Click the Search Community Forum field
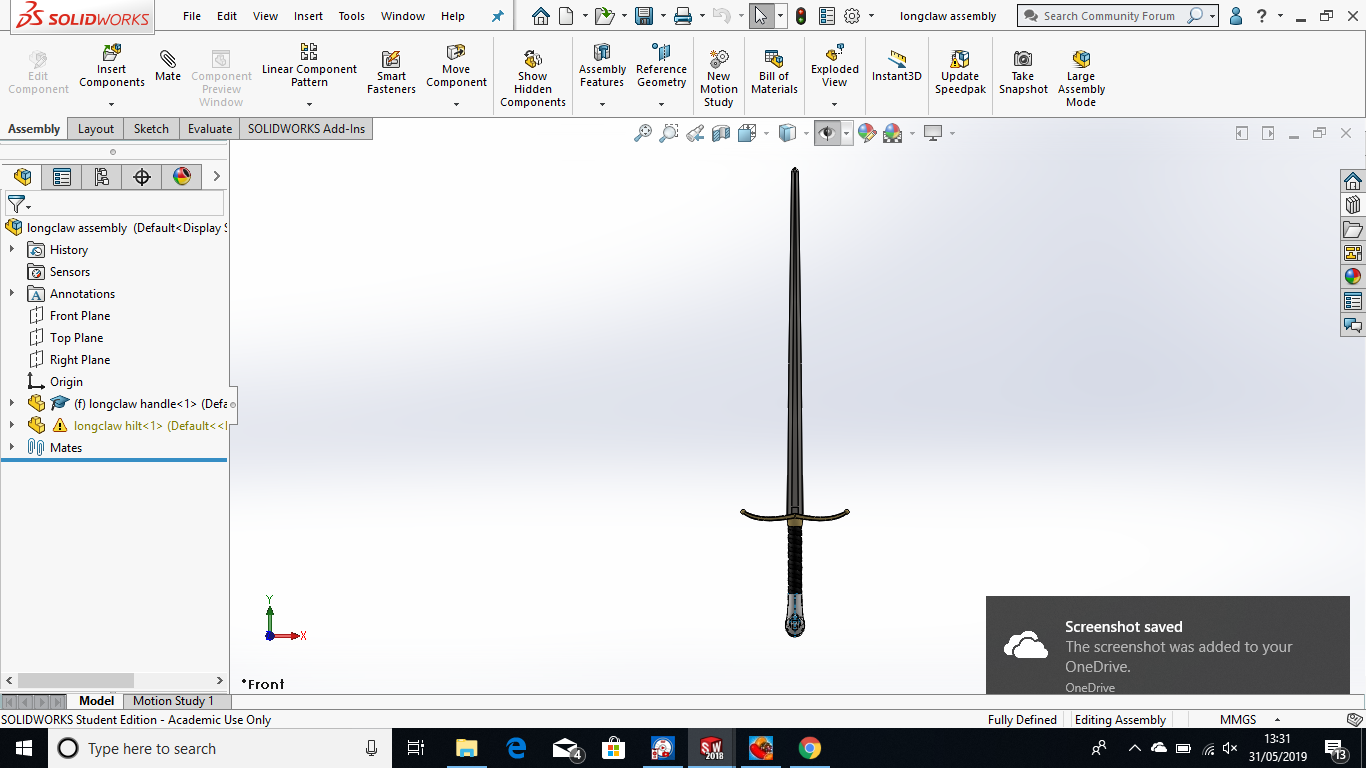The height and width of the screenshot is (768, 1366). [1109, 16]
